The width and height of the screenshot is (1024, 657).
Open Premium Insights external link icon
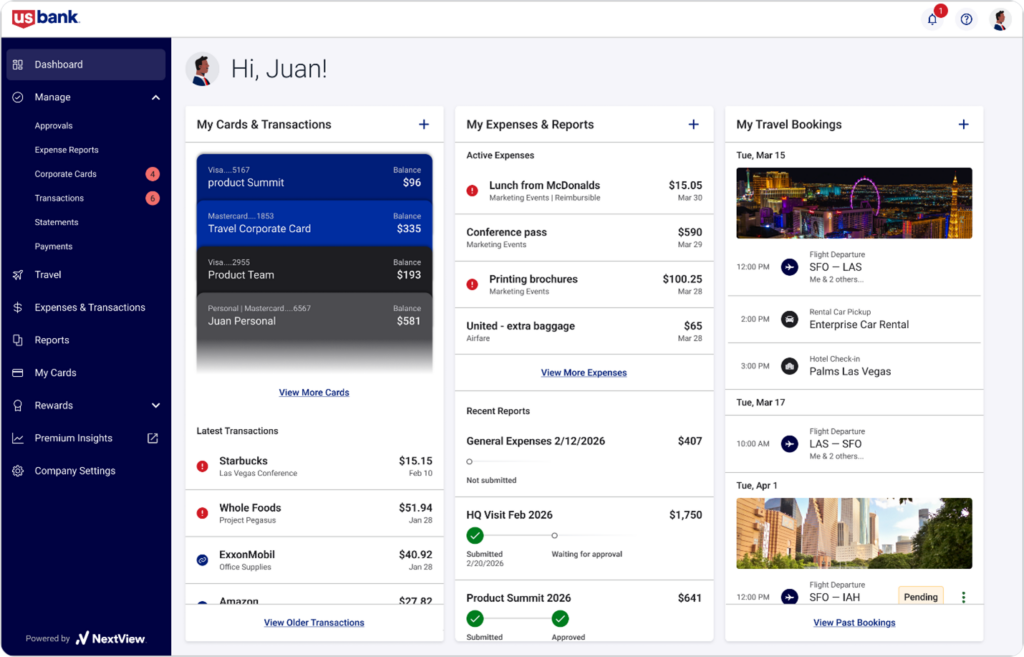pos(153,438)
